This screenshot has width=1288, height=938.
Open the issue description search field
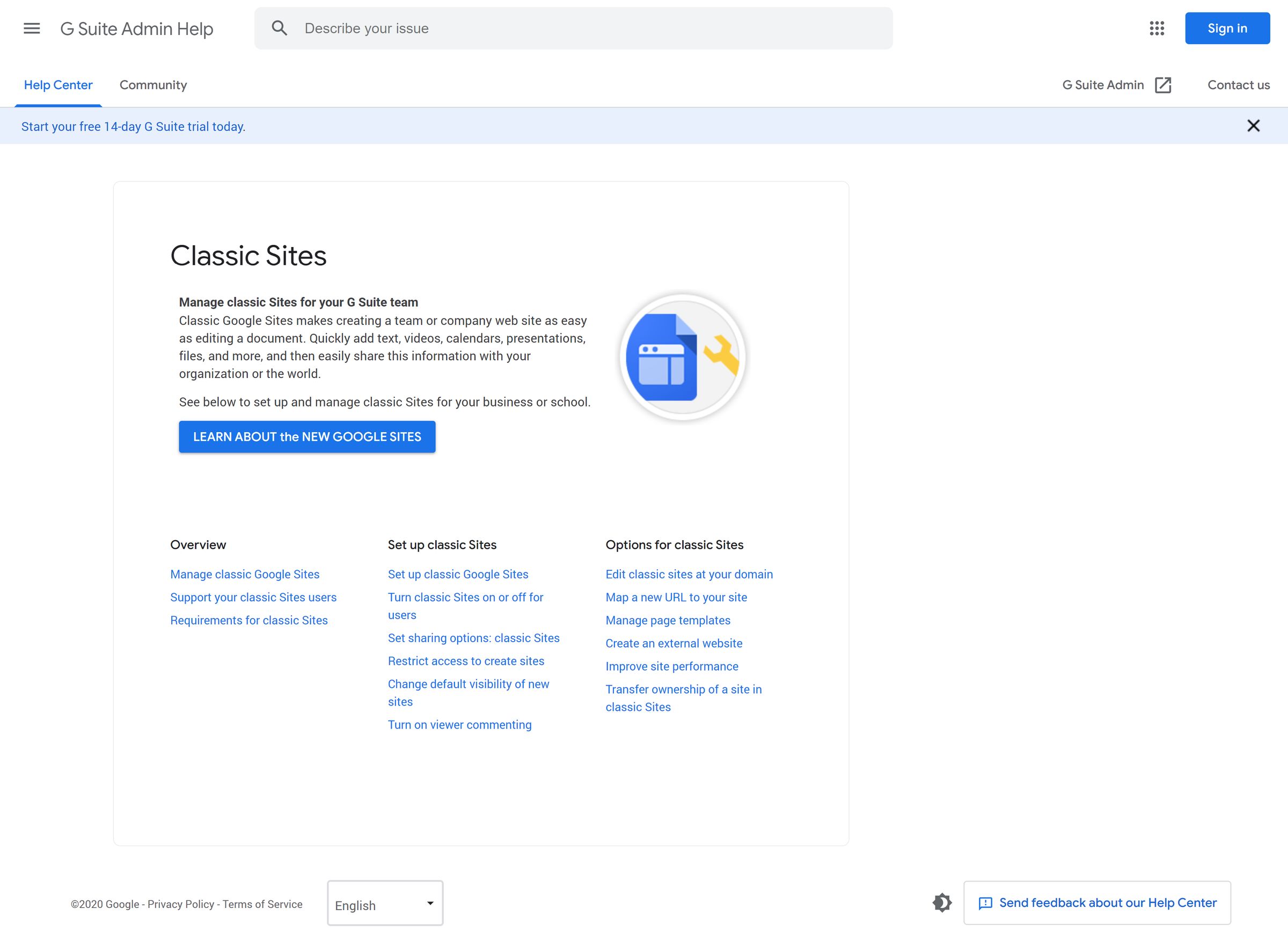511,28
